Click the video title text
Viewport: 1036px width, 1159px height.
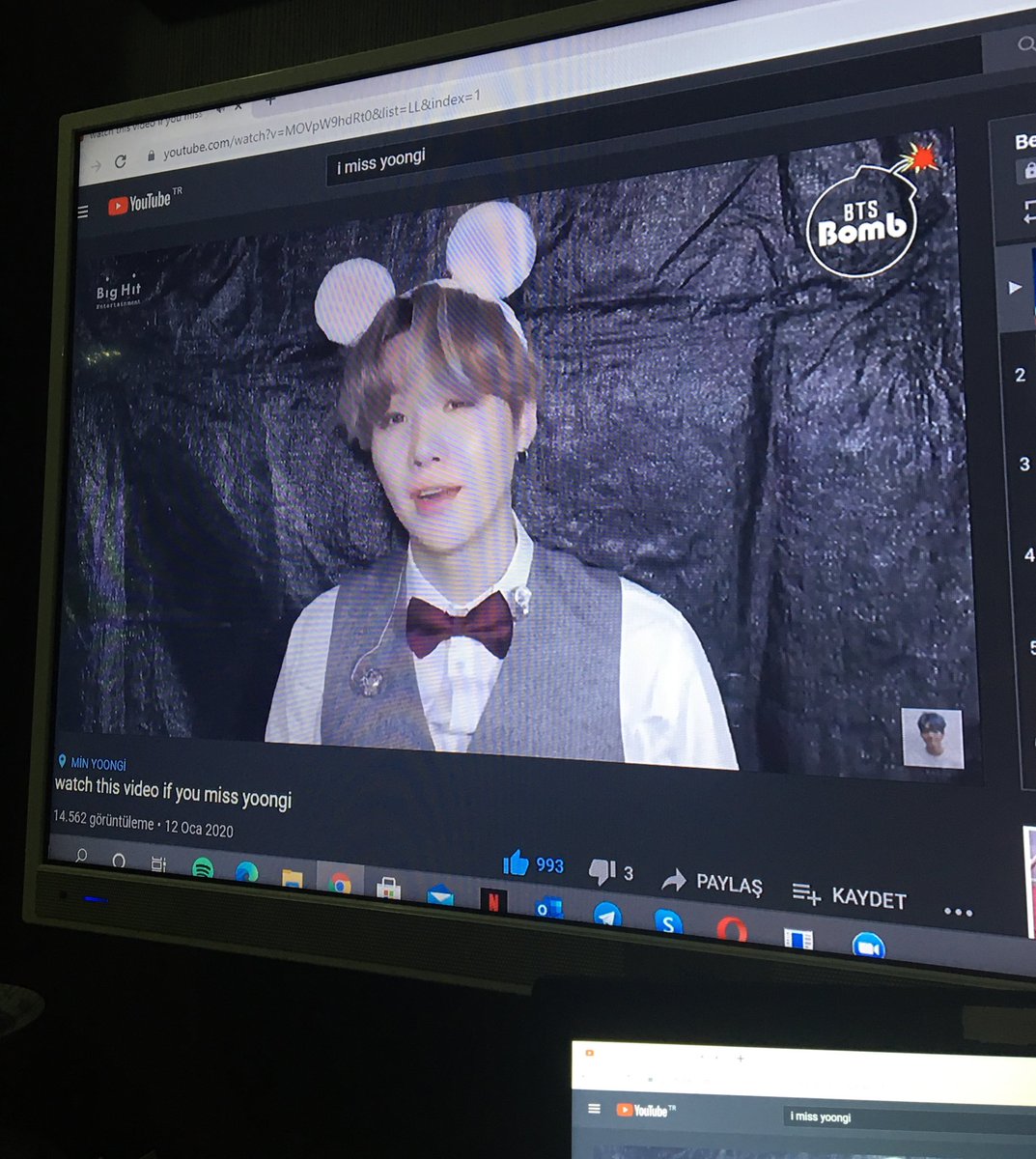point(173,792)
